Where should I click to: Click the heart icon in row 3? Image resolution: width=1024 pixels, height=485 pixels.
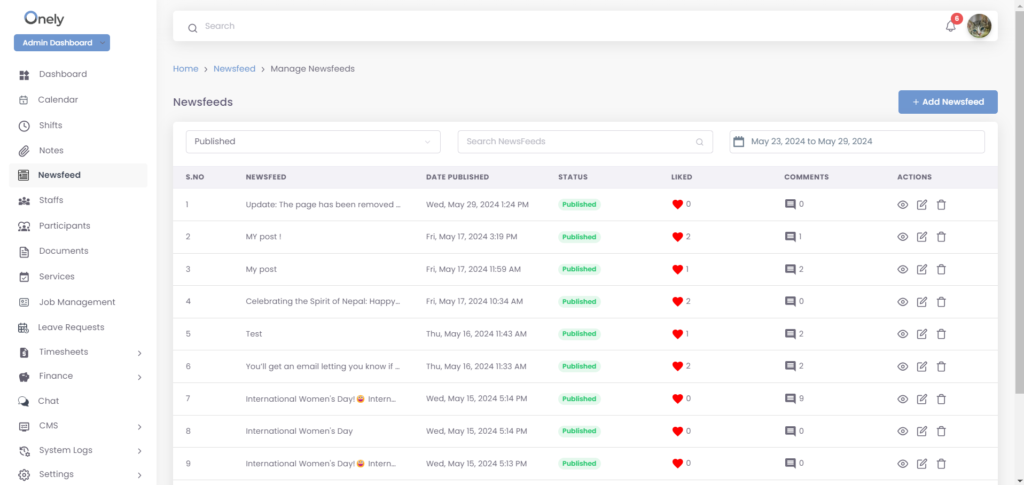[677, 270]
